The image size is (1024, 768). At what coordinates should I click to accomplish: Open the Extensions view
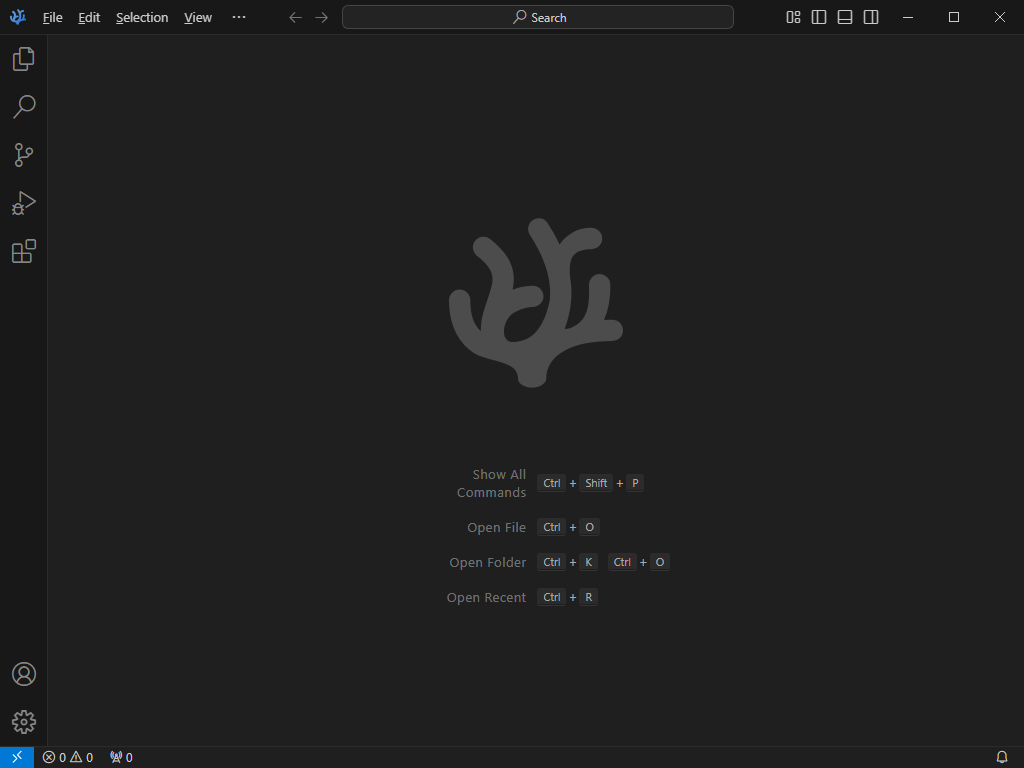(24, 251)
